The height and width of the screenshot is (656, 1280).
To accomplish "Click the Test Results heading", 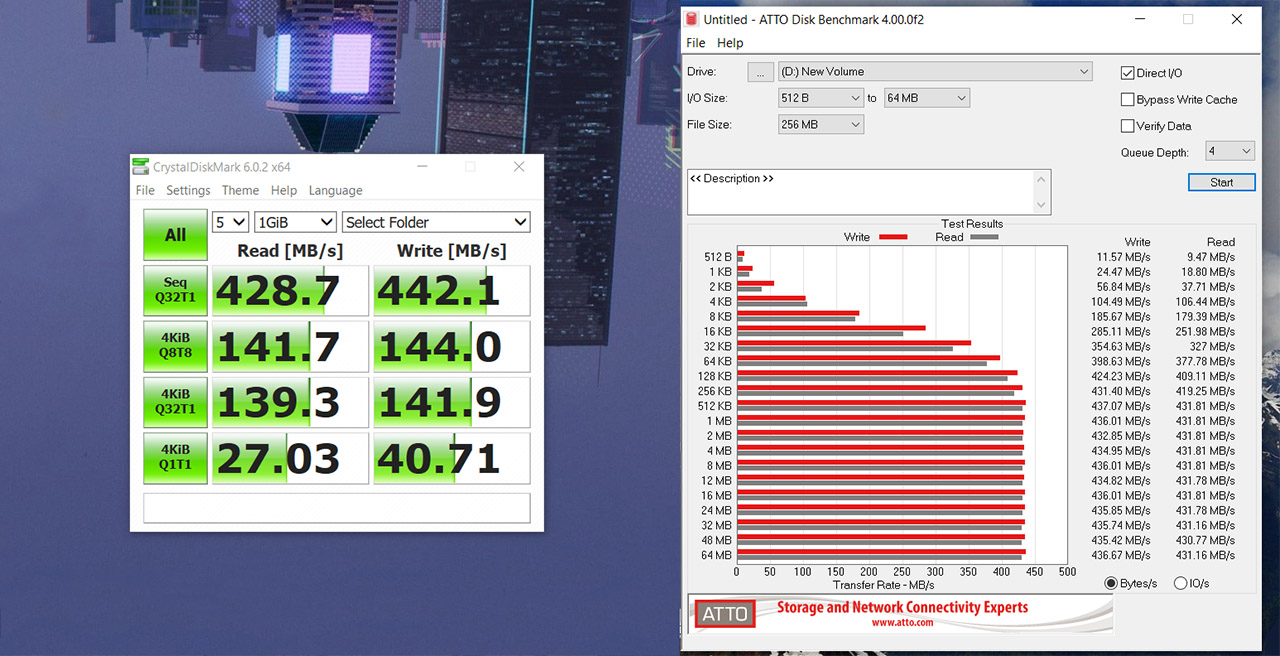I will click(x=972, y=224).
